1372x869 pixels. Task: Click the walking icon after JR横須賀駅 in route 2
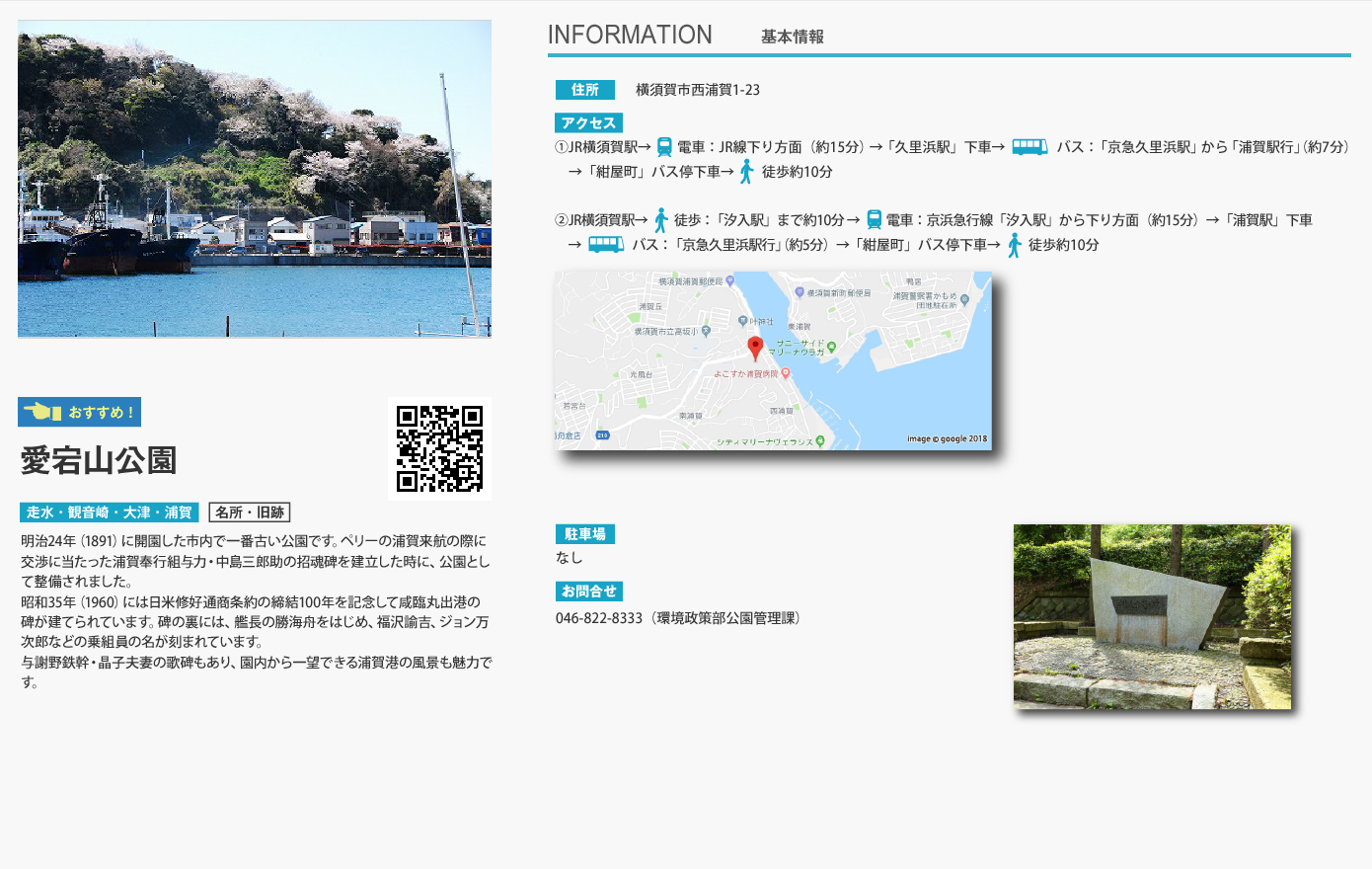coord(660,220)
